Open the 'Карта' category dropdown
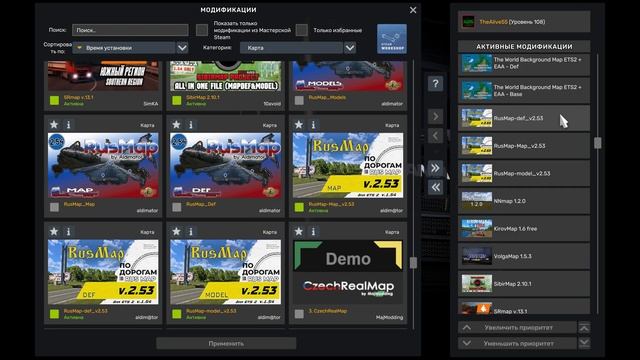This screenshot has width=640, height=360. pos(298,48)
